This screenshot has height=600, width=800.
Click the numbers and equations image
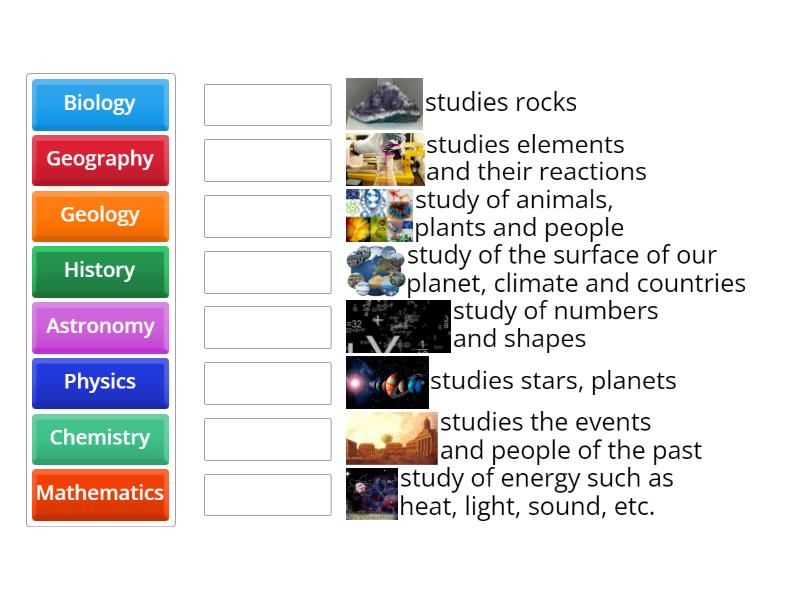coord(397,326)
